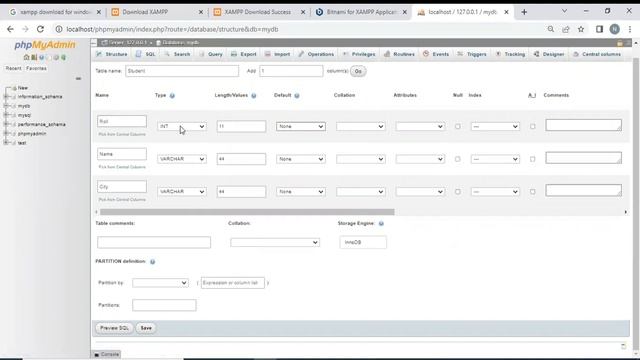Viewport: 640px width, 360px height.
Task: Click the Storage Engine help icon
Action: (x=381, y=224)
